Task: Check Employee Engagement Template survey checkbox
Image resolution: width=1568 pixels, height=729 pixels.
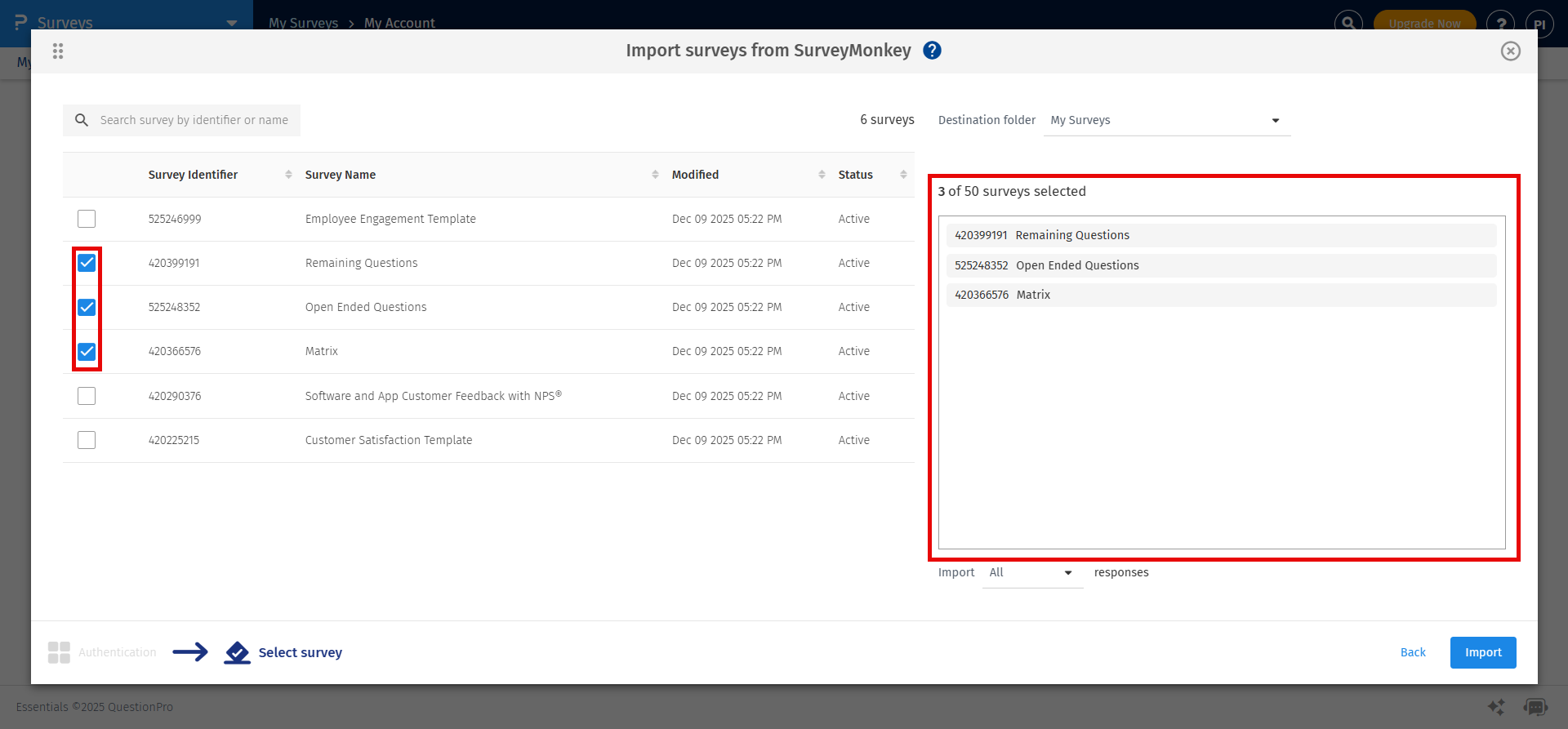Action: pos(87,219)
